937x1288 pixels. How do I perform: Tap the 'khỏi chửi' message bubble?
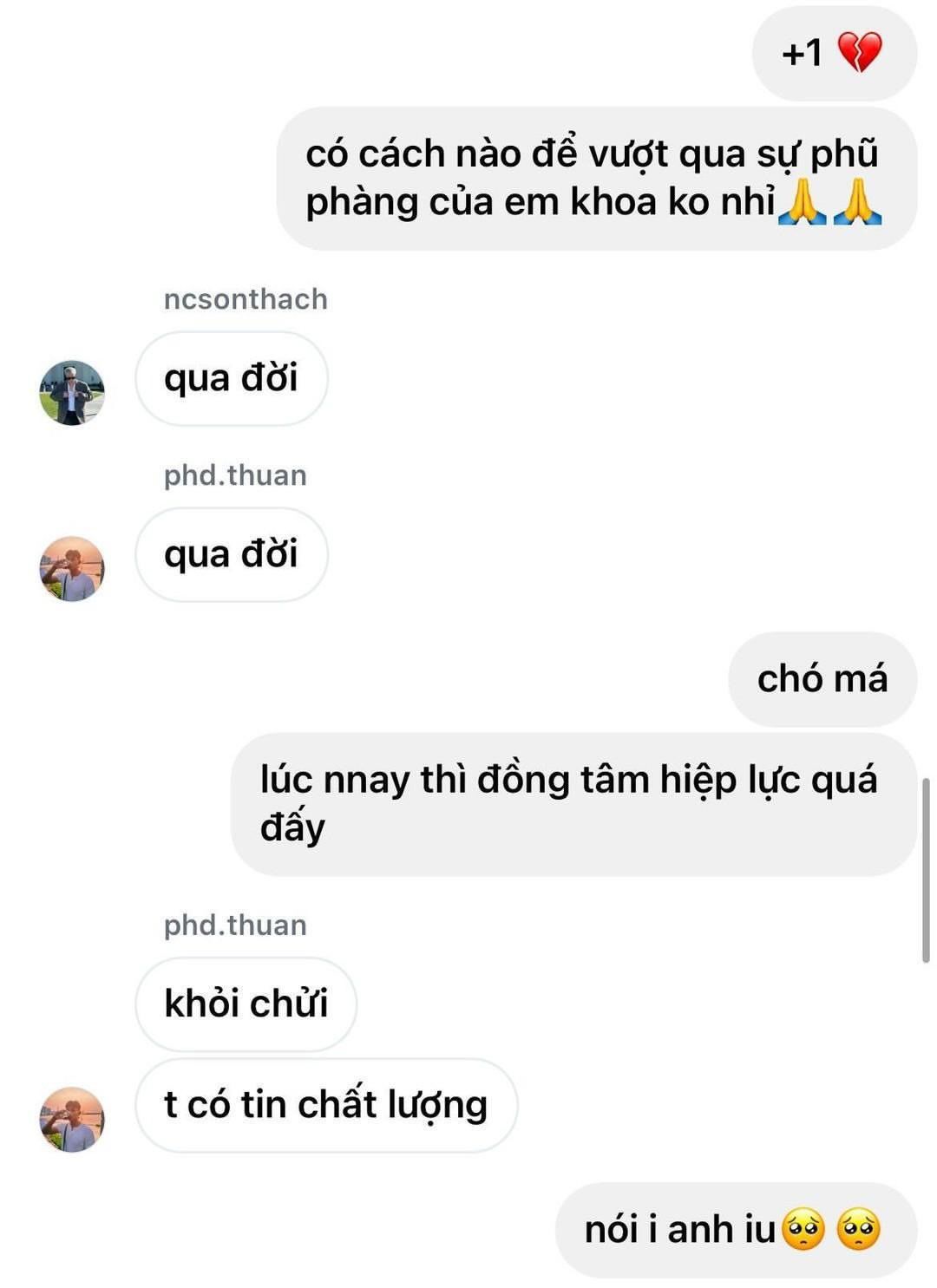pos(246,1004)
